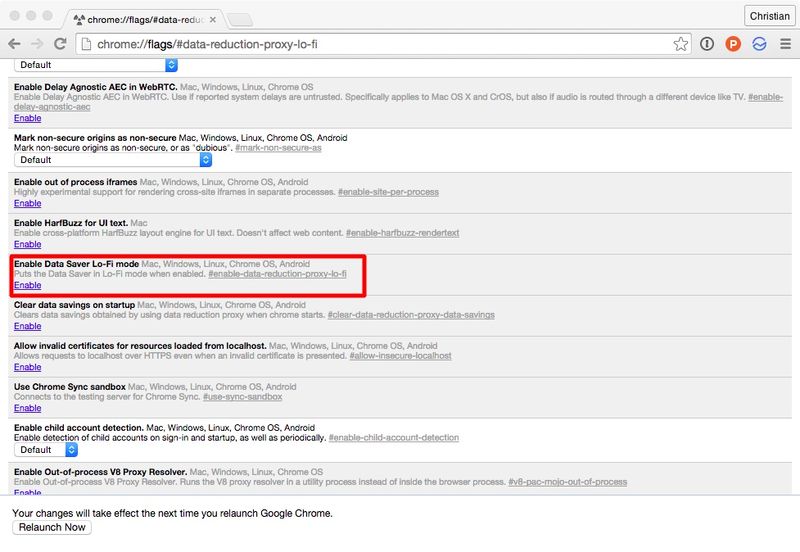
Task: Click the #mark-non-secure-as anchor link
Action: (278, 148)
